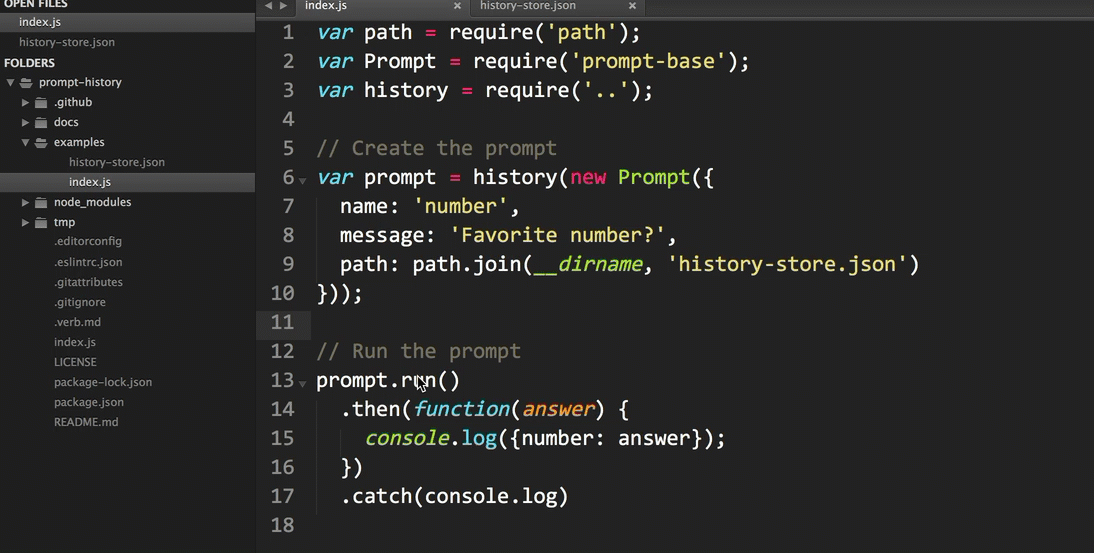Click the 'Run the prompt' comment
1094x553 pixels.
click(419, 351)
